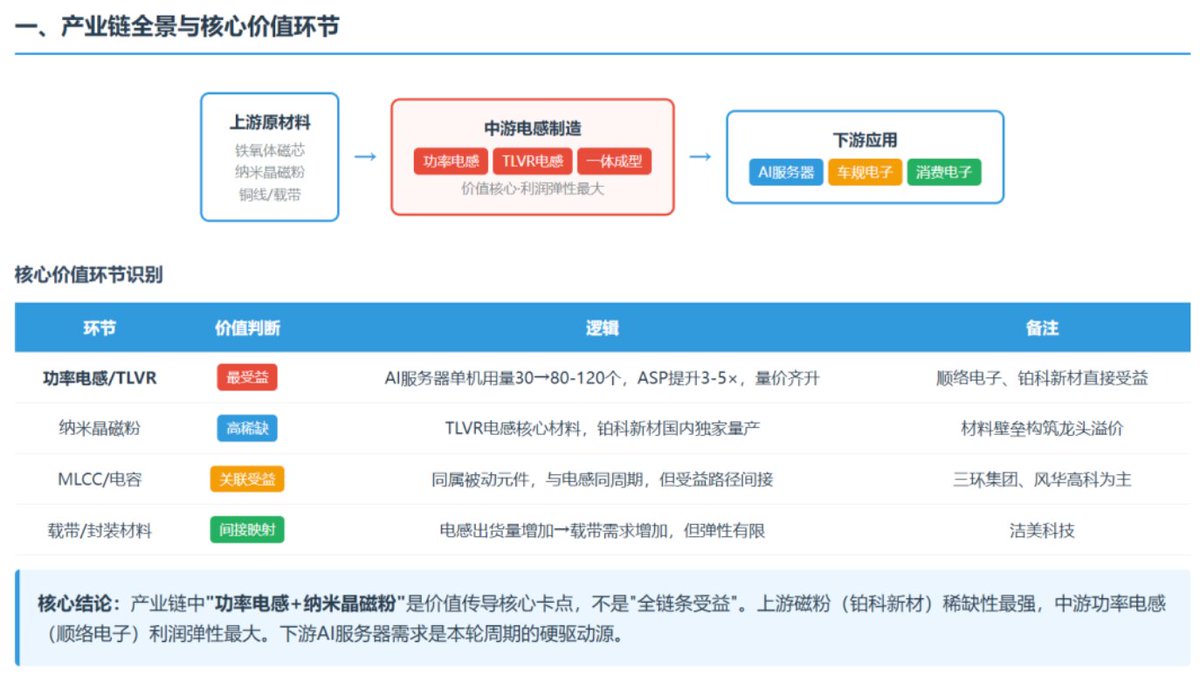This screenshot has height=676, width=1200.
Task: Click the 最受益 red badge
Action: [247, 378]
